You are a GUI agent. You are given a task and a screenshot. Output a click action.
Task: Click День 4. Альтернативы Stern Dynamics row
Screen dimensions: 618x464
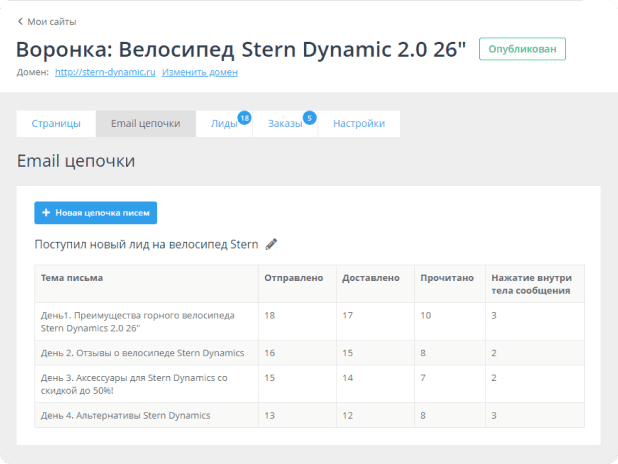tap(309, 415)
